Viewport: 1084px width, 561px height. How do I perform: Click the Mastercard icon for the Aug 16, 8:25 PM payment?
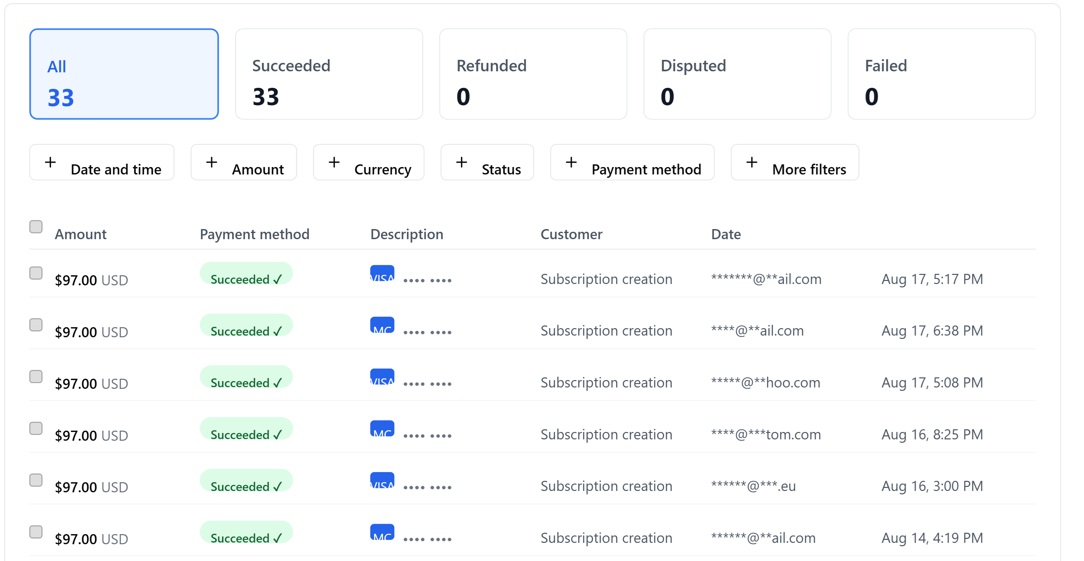382,429
